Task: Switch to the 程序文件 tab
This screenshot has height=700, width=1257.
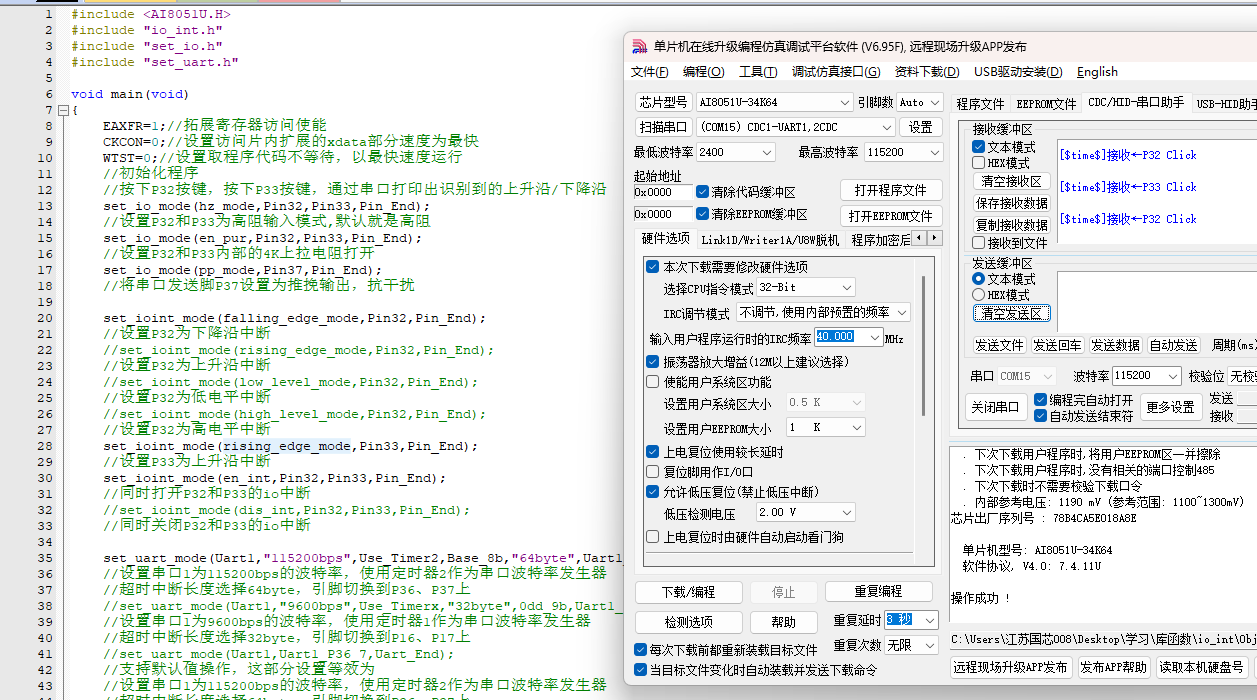Action: click(980, 104)
